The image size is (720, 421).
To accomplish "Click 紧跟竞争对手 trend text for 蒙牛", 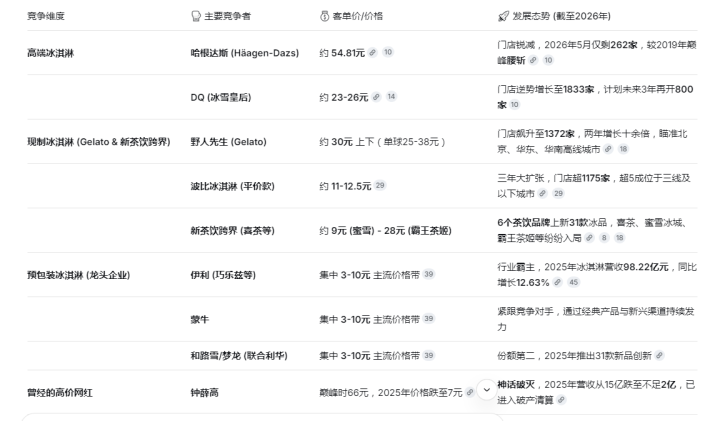I will [596, 319].
